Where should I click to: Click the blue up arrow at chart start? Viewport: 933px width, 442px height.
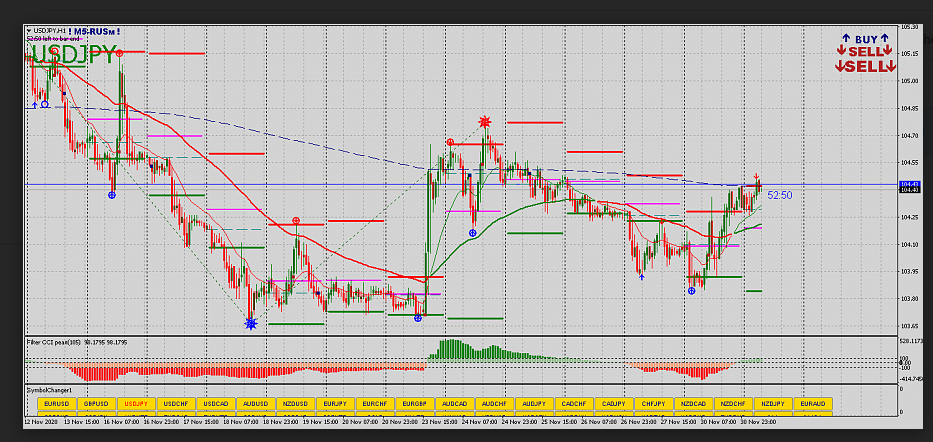pos(34,104)
